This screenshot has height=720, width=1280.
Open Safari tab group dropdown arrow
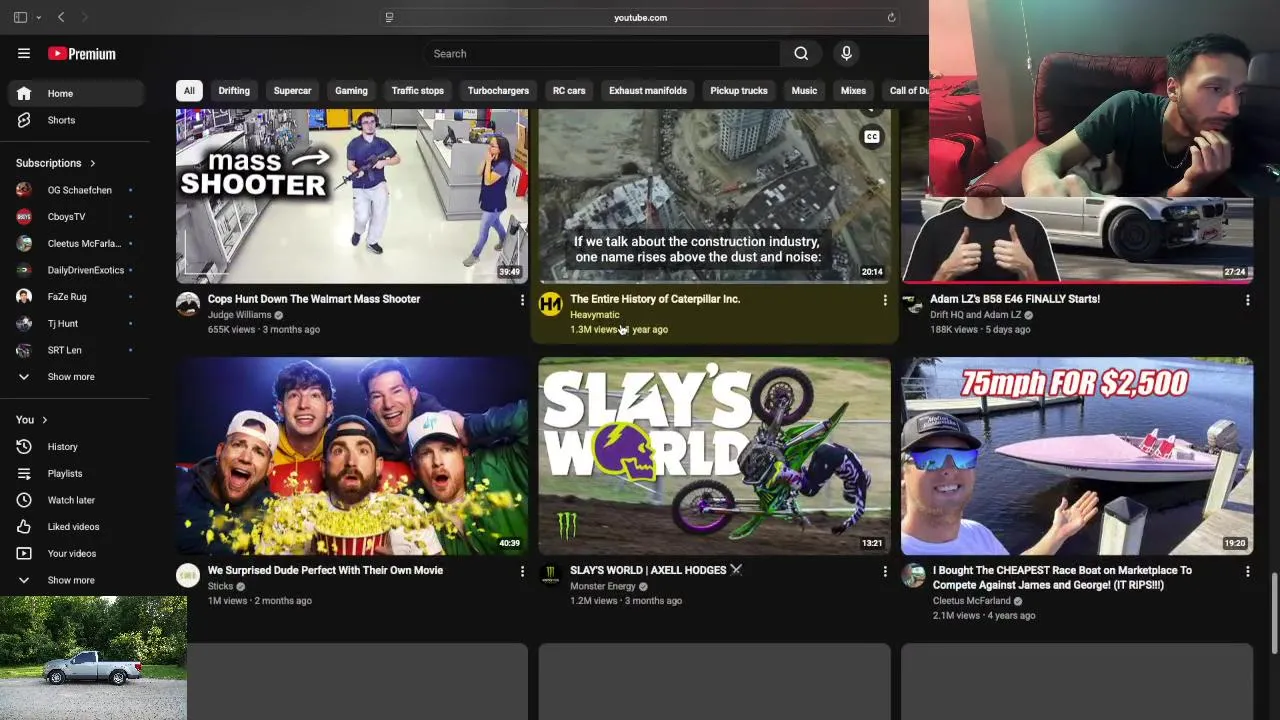pyautogui.click(x=38, y=17)
